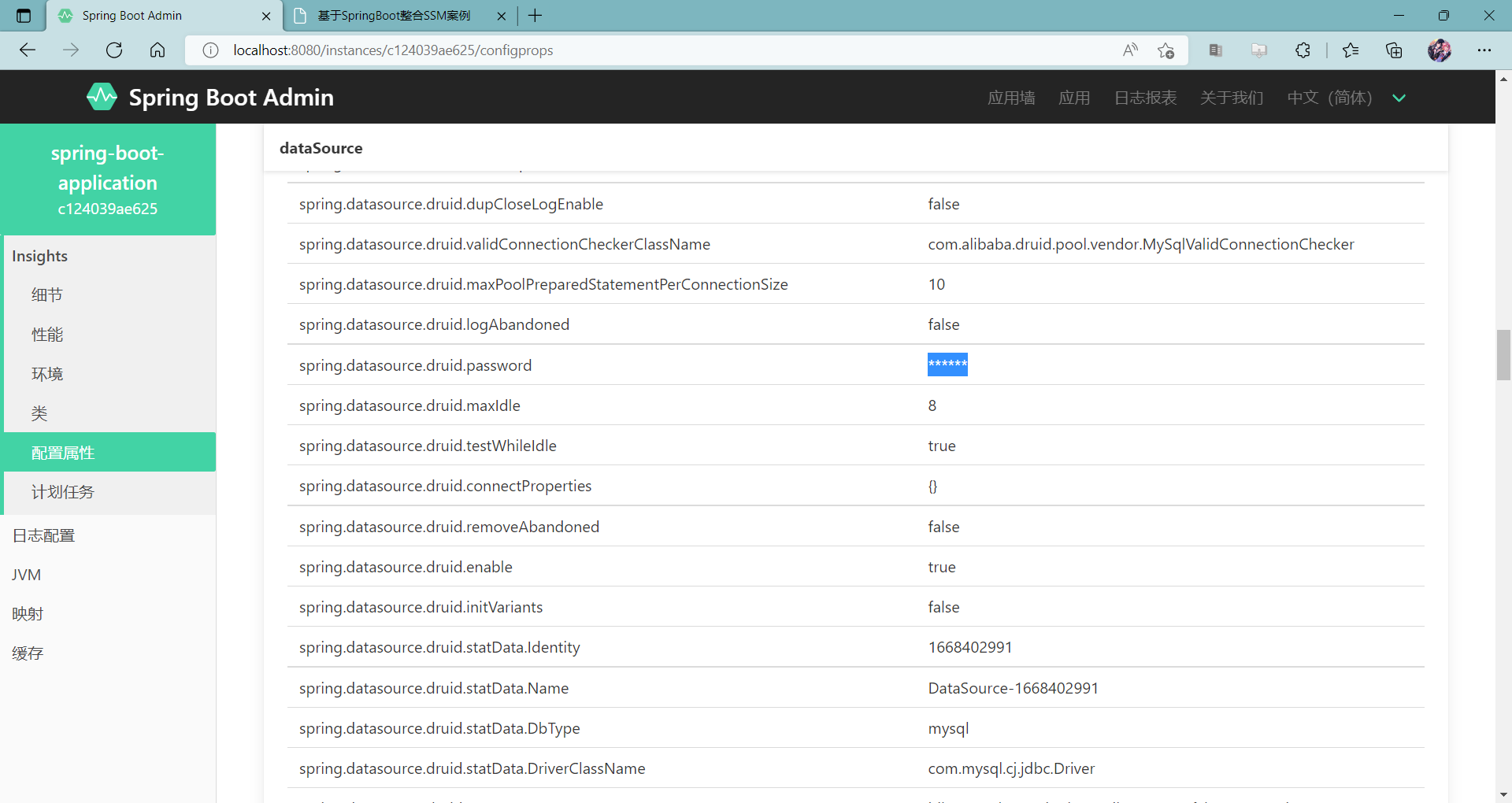Click spring.datasource.druid.enable property

click(406, 567)
